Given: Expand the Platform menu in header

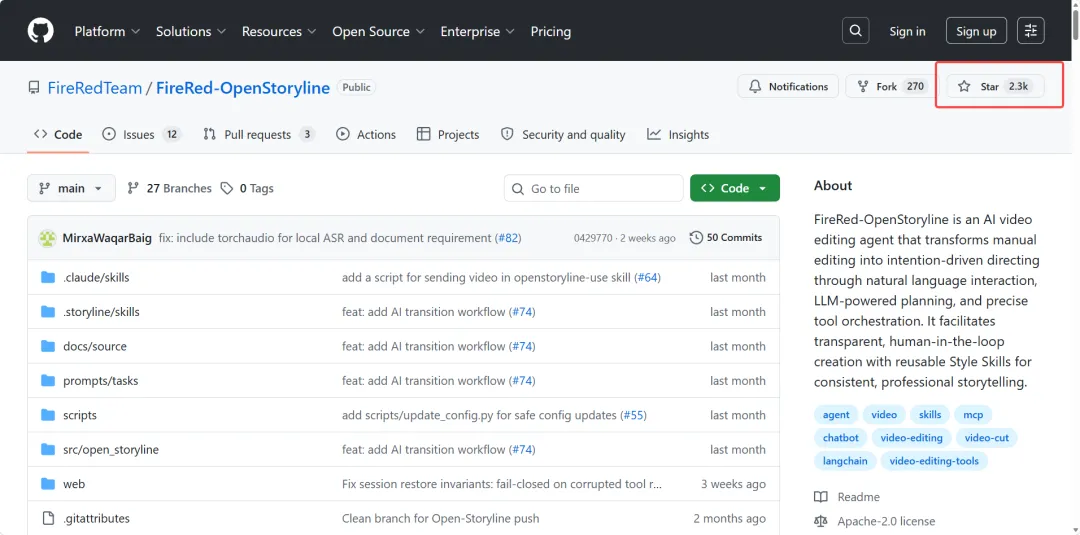Looking at the screenshot, I should pyautogui.click(x=107, y=31).
